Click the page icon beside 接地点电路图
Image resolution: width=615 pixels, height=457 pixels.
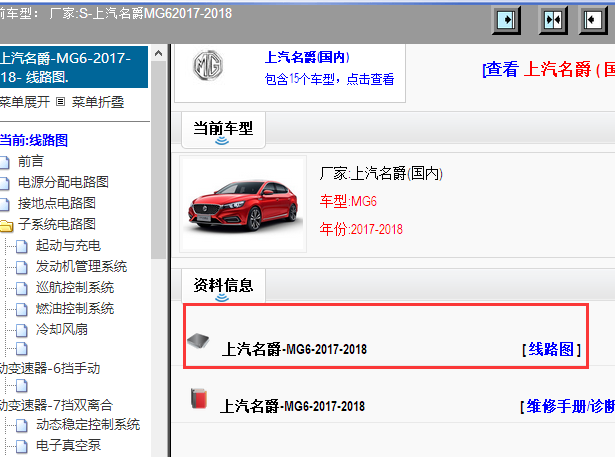click(x=4, y=204)
